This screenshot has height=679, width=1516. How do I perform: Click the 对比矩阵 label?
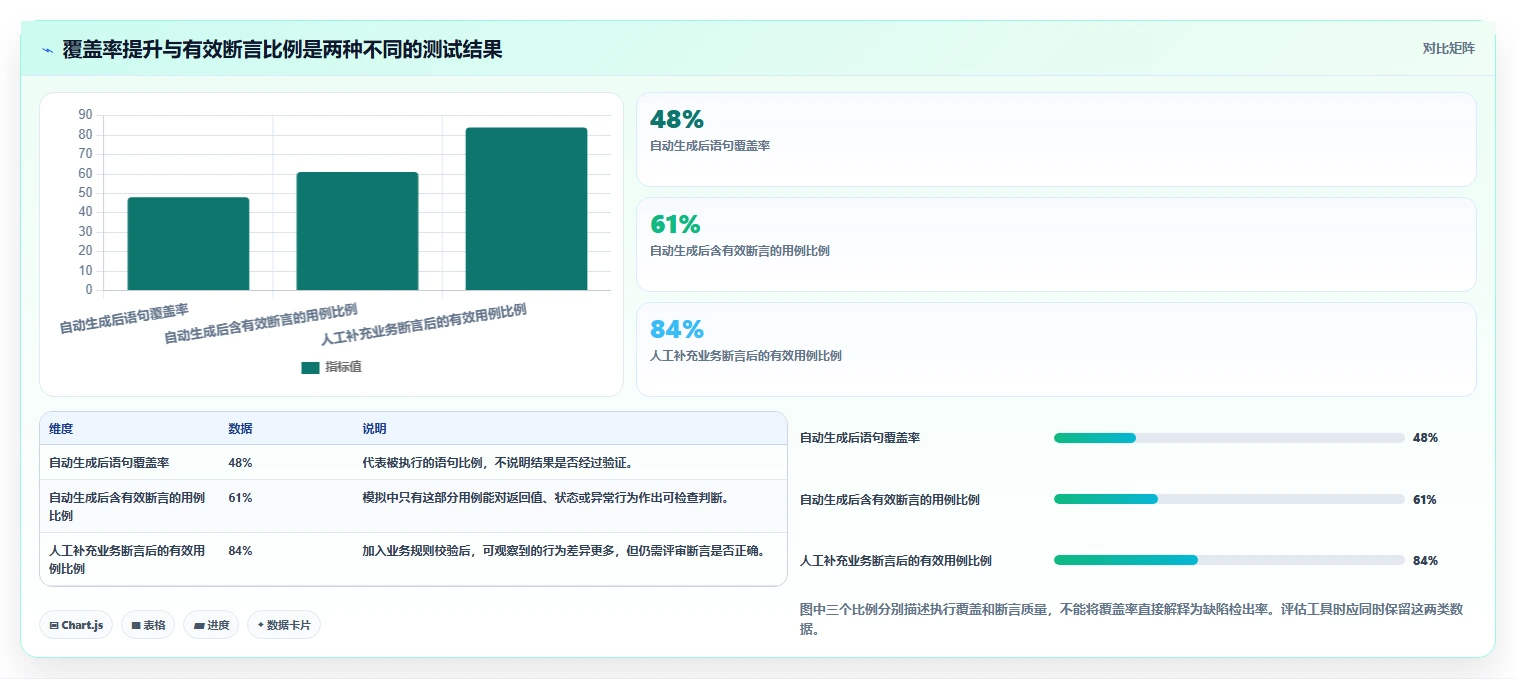pyautogui.click(x=1448, y=48)
